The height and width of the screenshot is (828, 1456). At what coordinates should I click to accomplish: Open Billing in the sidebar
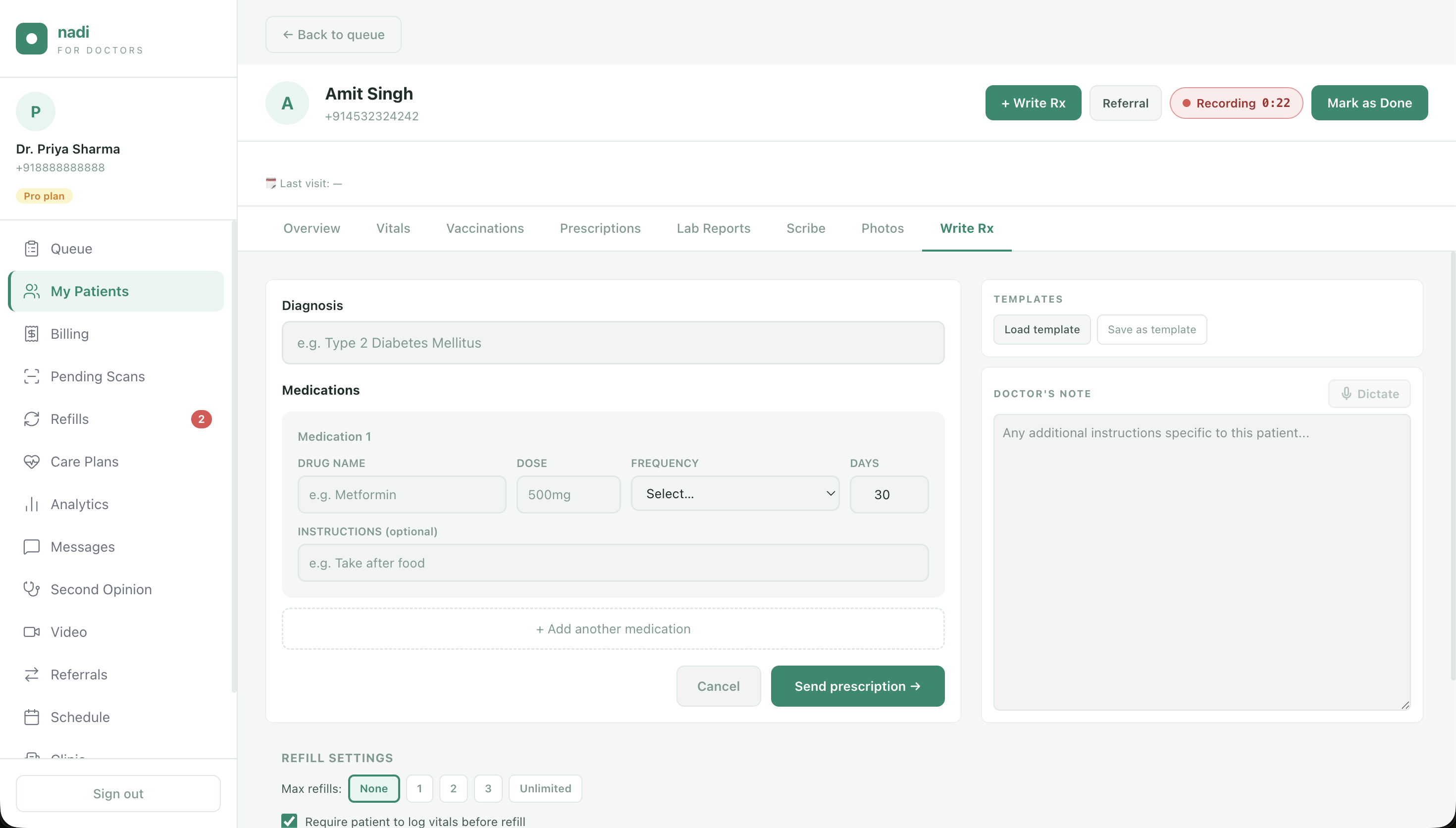point(116,334)
